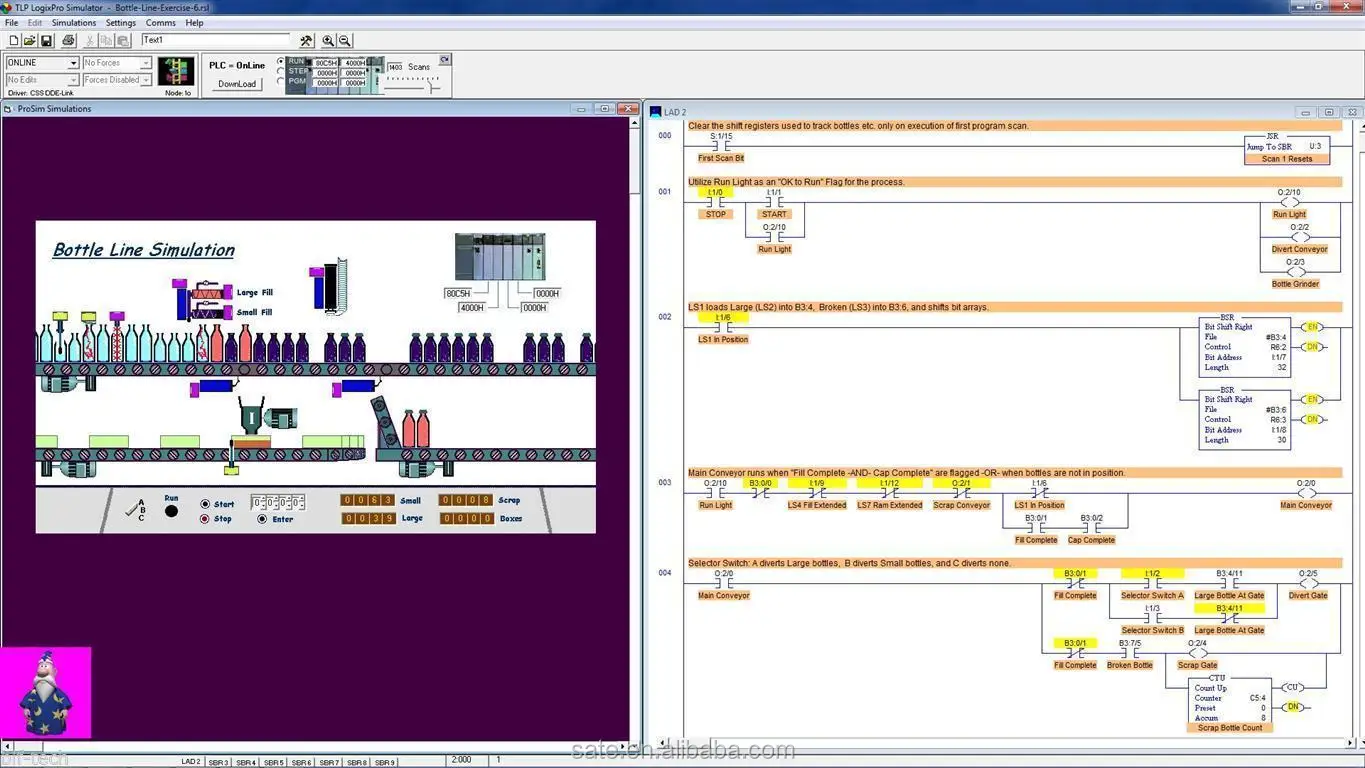Open the Simulations menu
The height and width of the screenshot is (768, 1365).
[74, 22]
